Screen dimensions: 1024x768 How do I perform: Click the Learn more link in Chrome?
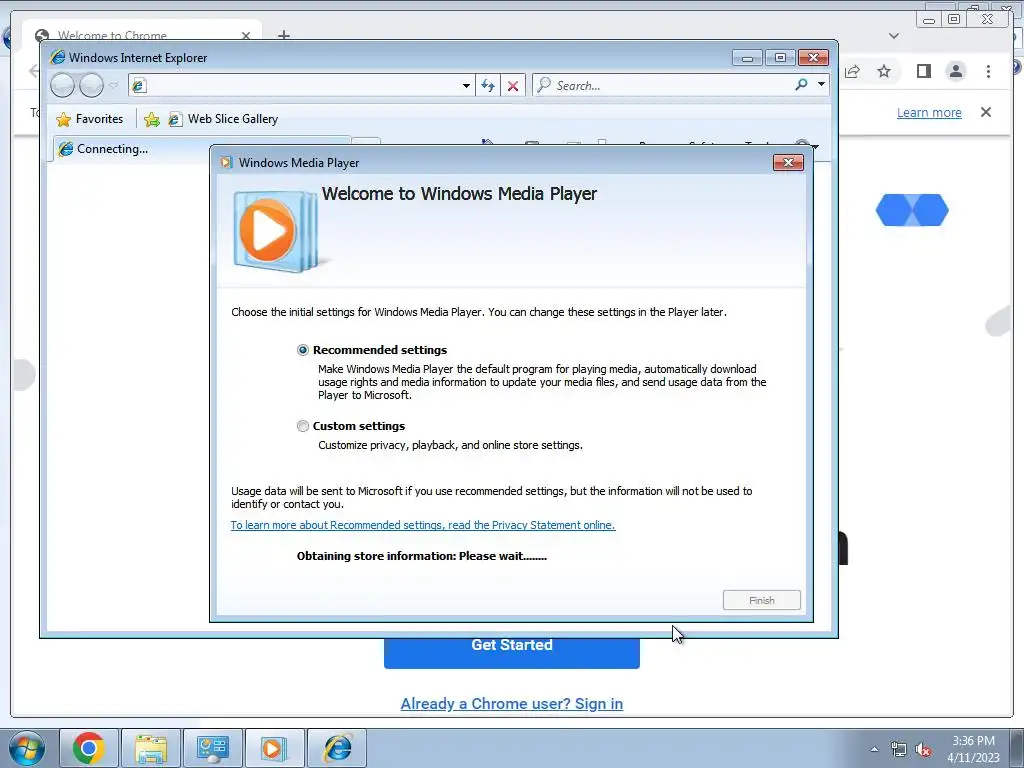[929, 112]
